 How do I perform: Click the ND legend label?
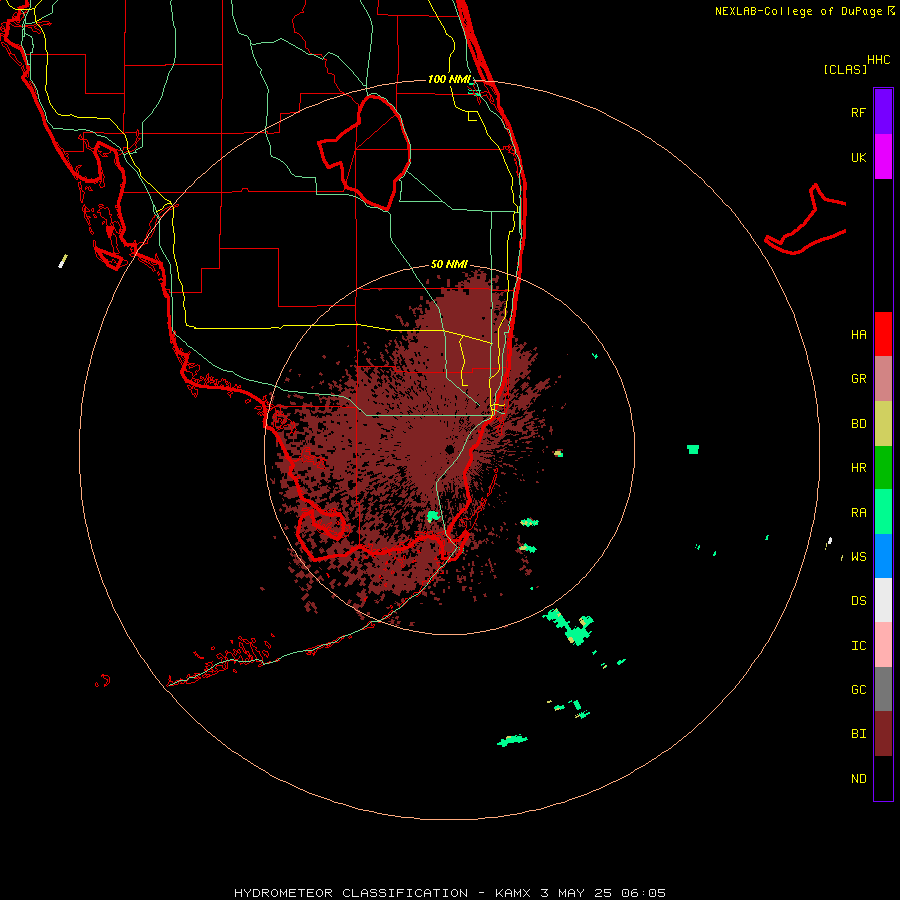858,779
